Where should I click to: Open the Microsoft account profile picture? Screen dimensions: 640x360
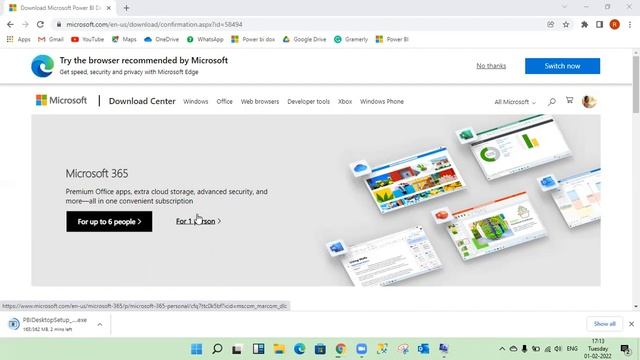589,101
